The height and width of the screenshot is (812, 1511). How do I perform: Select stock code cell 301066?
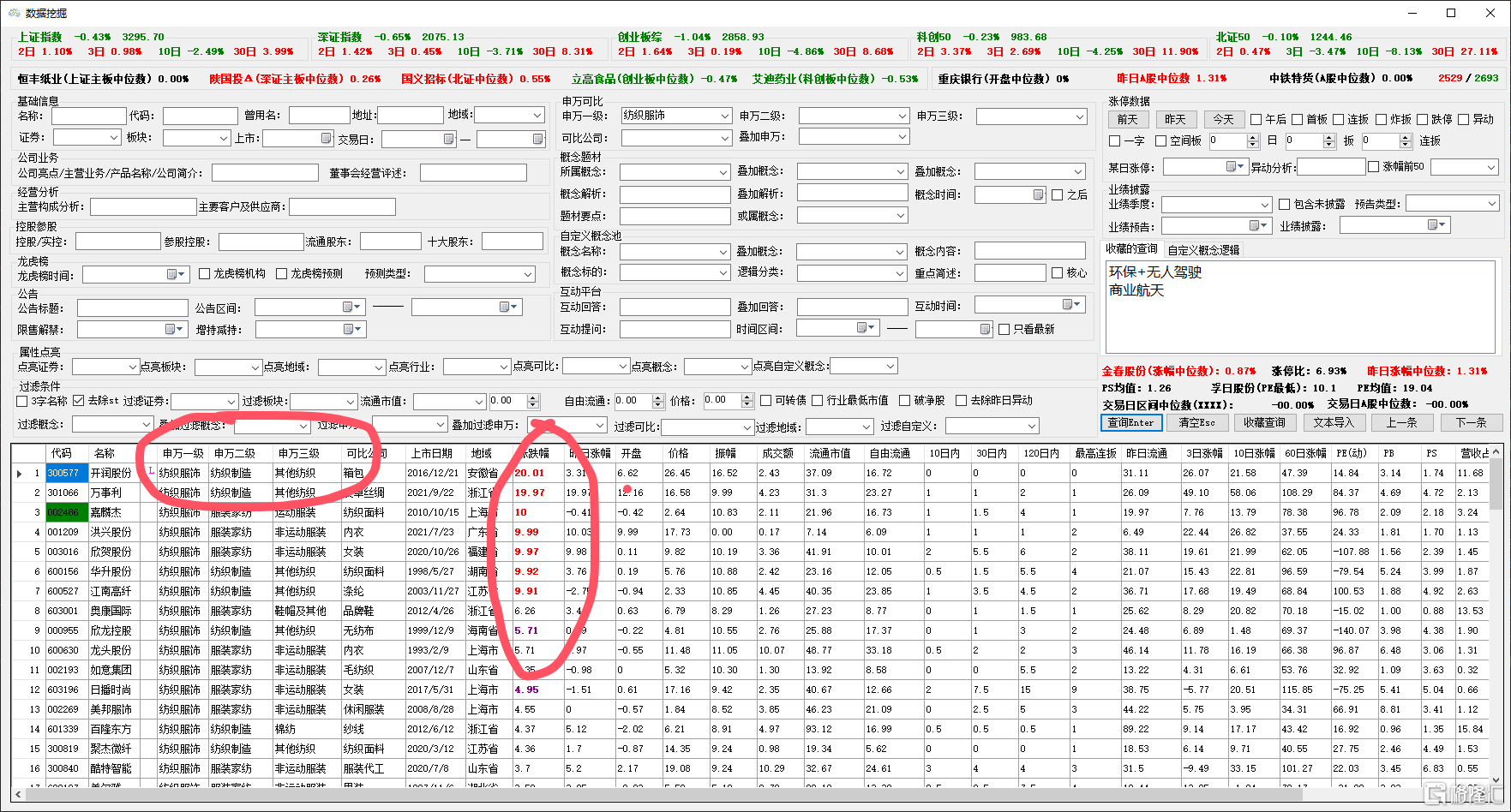(x=65, y=493)
